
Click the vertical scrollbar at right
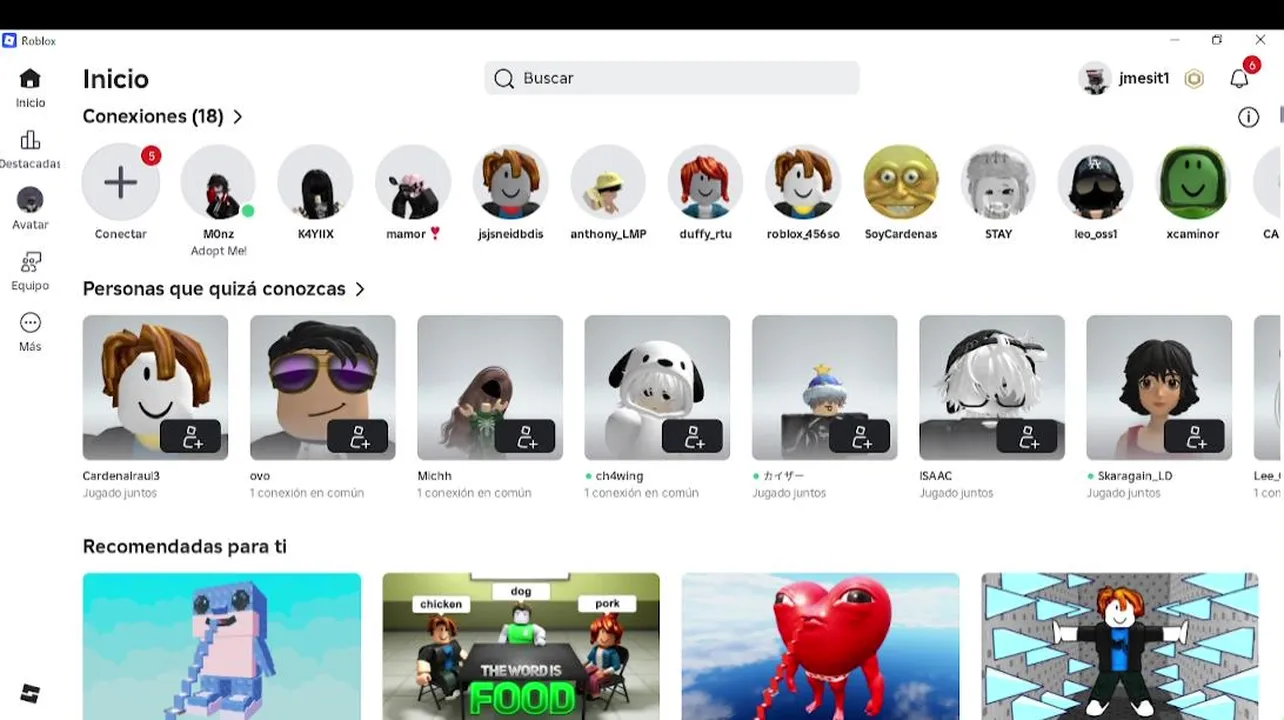pyautogui.click(x=1280, y=114)
